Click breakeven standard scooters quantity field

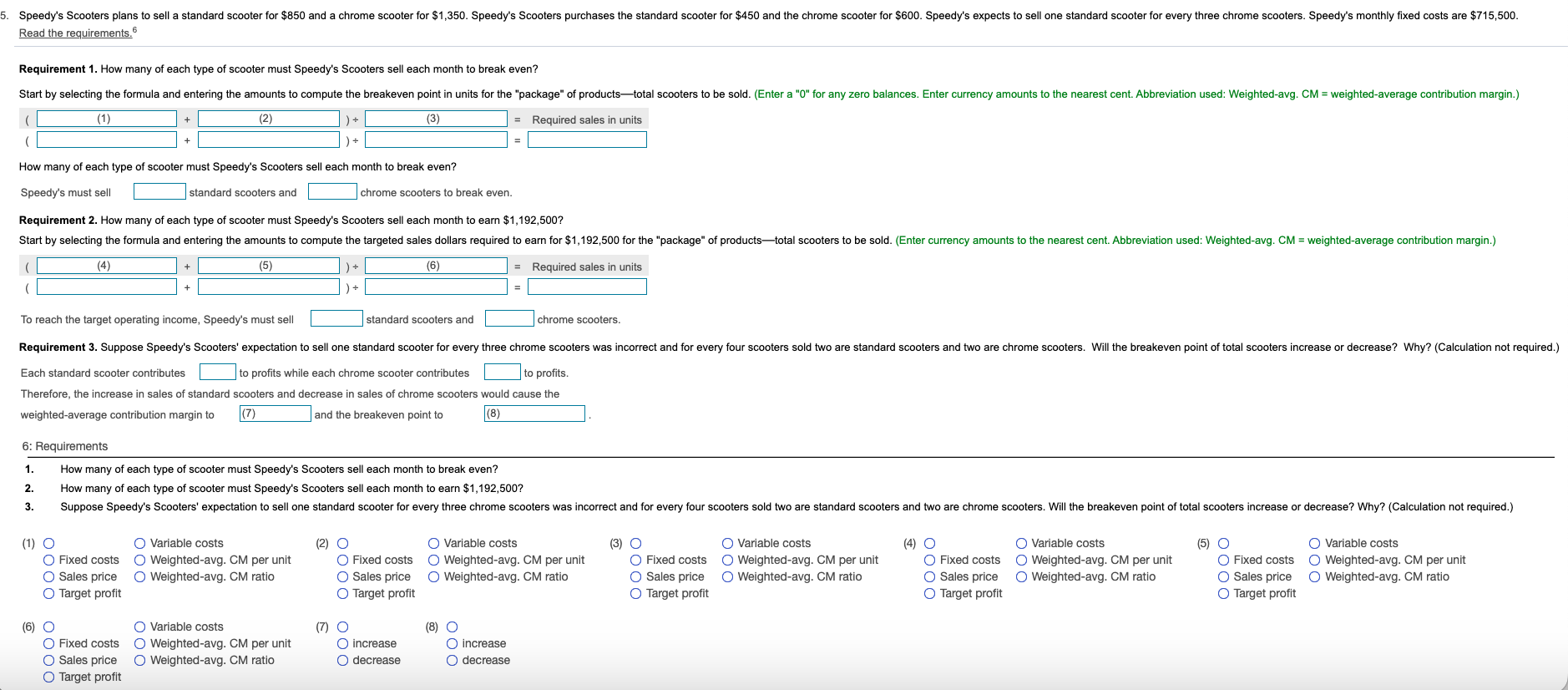[159, 192]
